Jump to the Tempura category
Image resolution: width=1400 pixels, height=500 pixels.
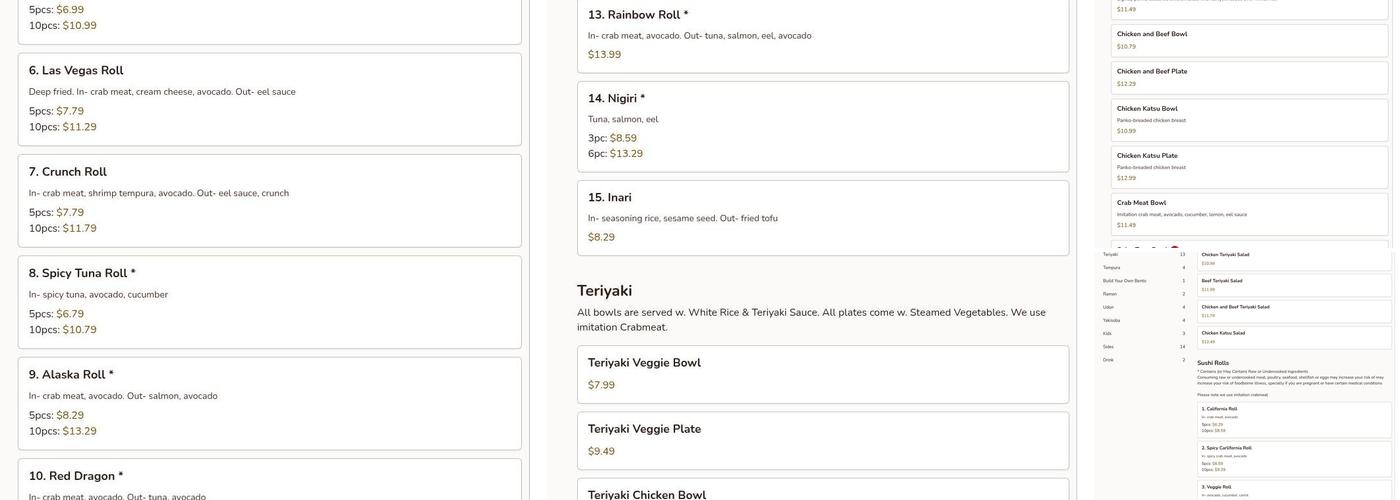[x=1113, y=267]
